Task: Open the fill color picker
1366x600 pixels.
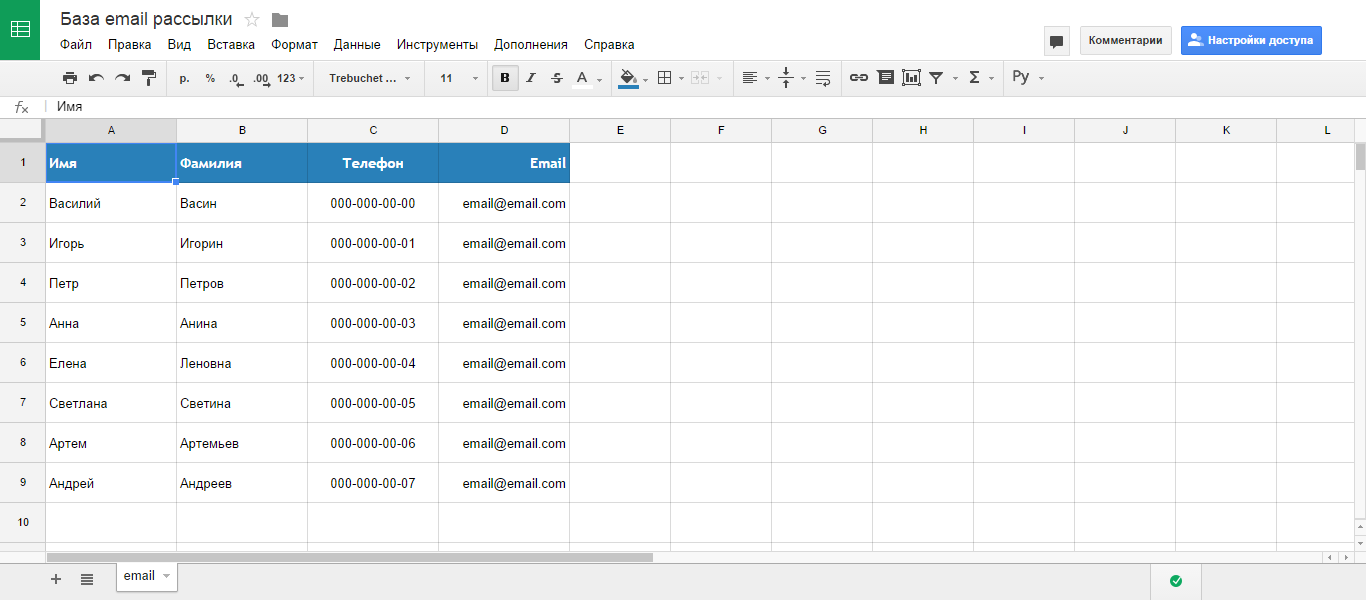Action: pyautogui.click(x=629, y=77)
